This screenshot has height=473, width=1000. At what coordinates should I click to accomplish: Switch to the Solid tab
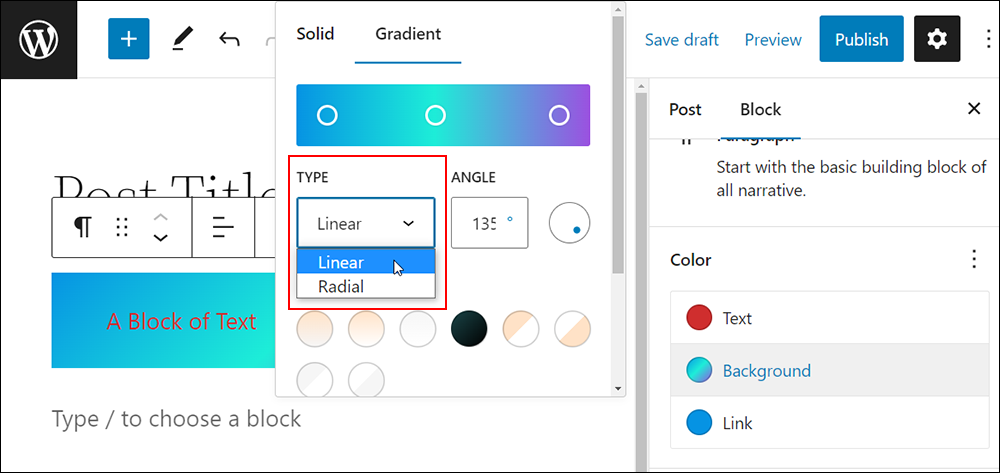coord(315,33)
